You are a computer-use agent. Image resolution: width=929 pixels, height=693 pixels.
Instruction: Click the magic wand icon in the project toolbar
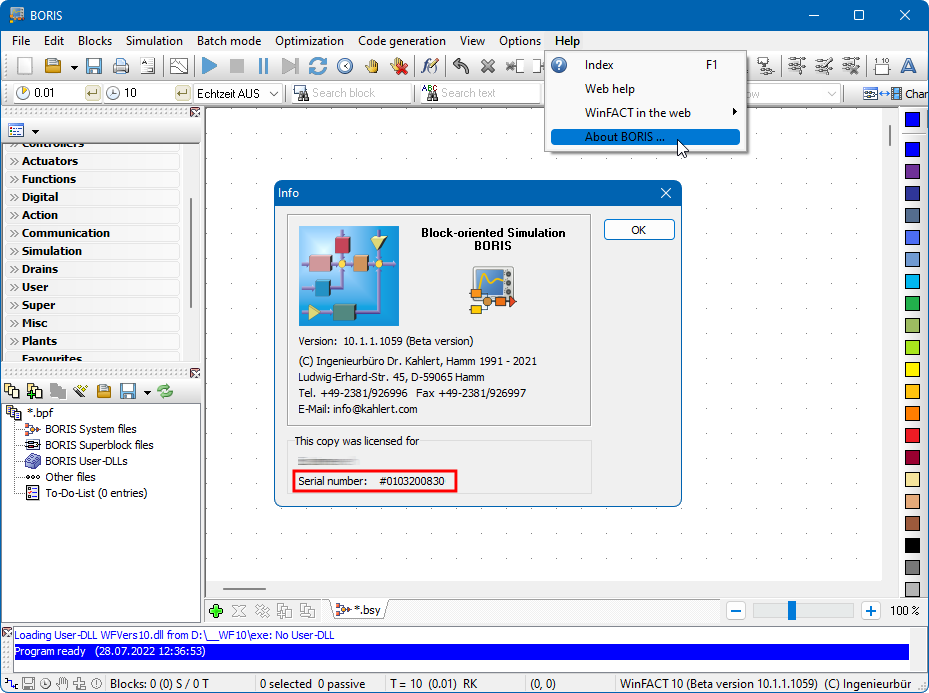tap(80, 391)
